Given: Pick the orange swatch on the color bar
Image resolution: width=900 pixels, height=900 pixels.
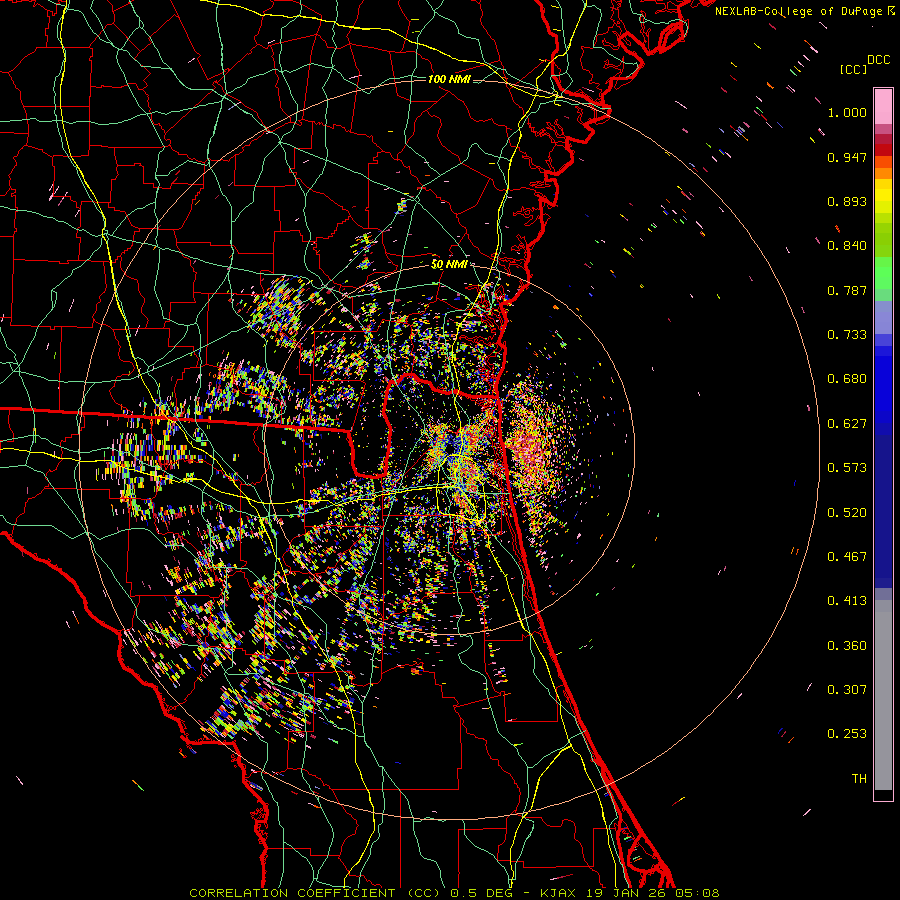Looking at the screenshot, I should tap(883, 174).
